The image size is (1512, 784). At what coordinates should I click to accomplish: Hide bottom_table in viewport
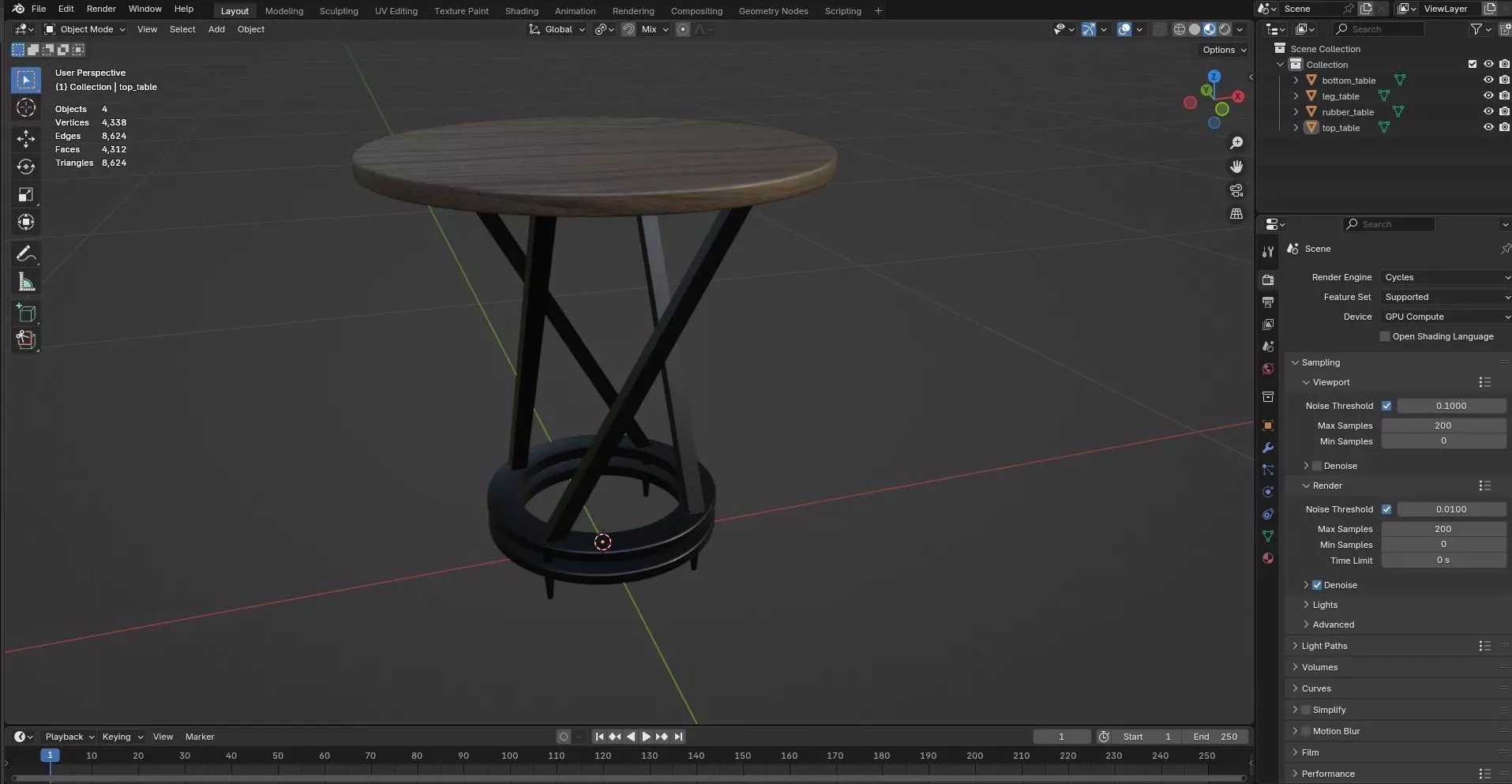click(1488, 80)
